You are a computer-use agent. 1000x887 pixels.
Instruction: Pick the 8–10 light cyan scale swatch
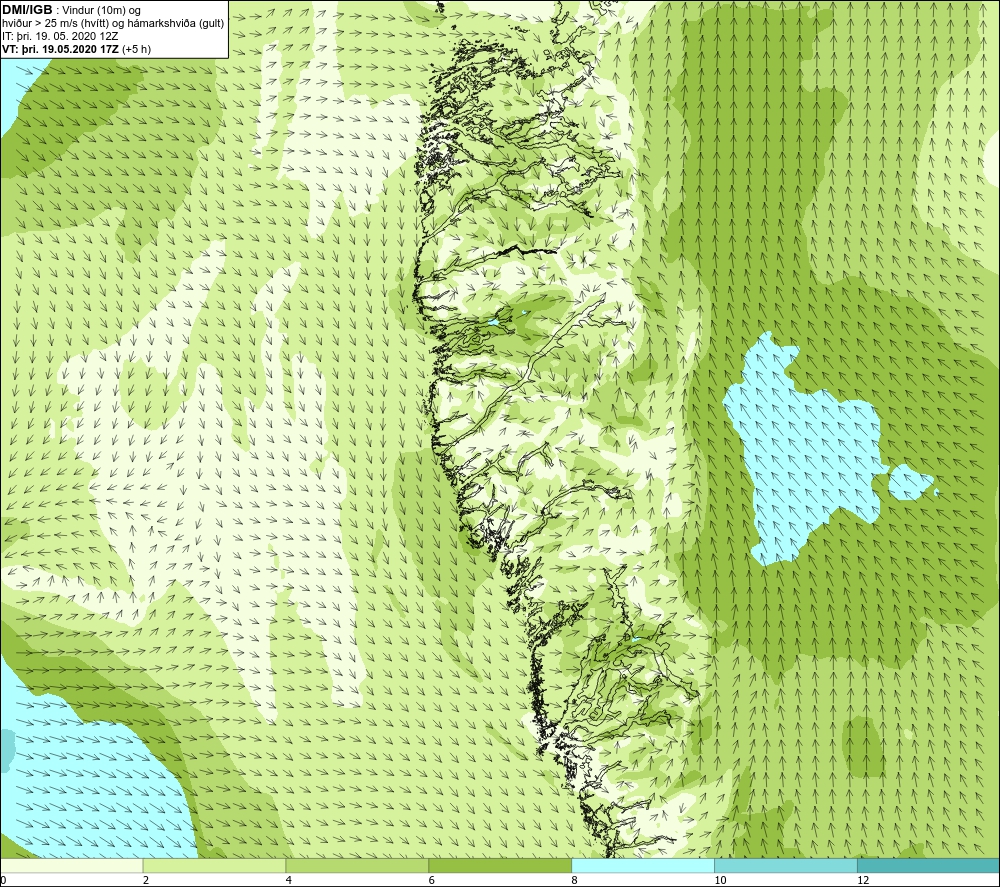(643, 865)
